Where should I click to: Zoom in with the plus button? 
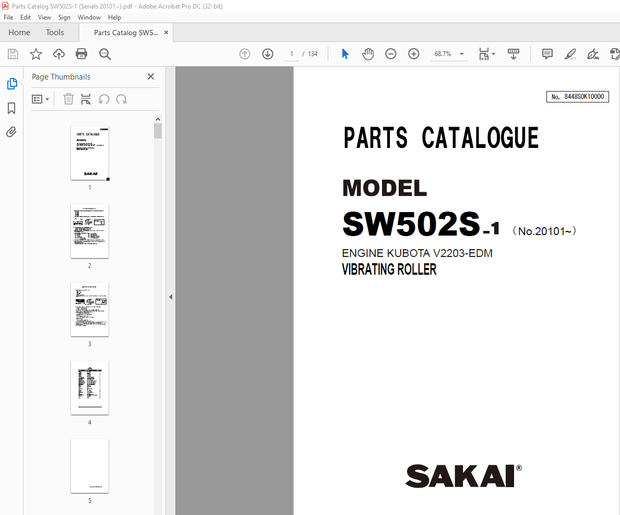point(414,54)
